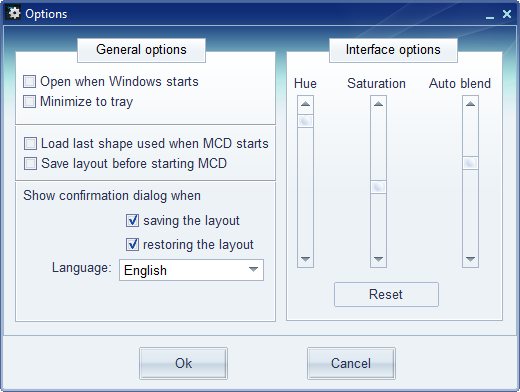Open the Language dropdown showing English
Screen dimensions: 520x392
point(191,270)
